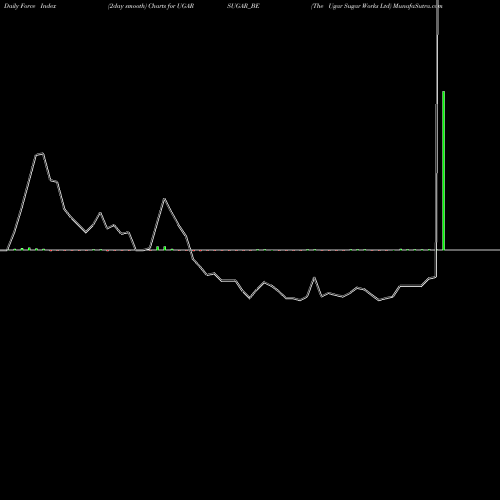Click the '(2day smooth) Charts for UGAR' text
Image resolution: width=500 pixels, height=500 pixels.
click(151, 6)
